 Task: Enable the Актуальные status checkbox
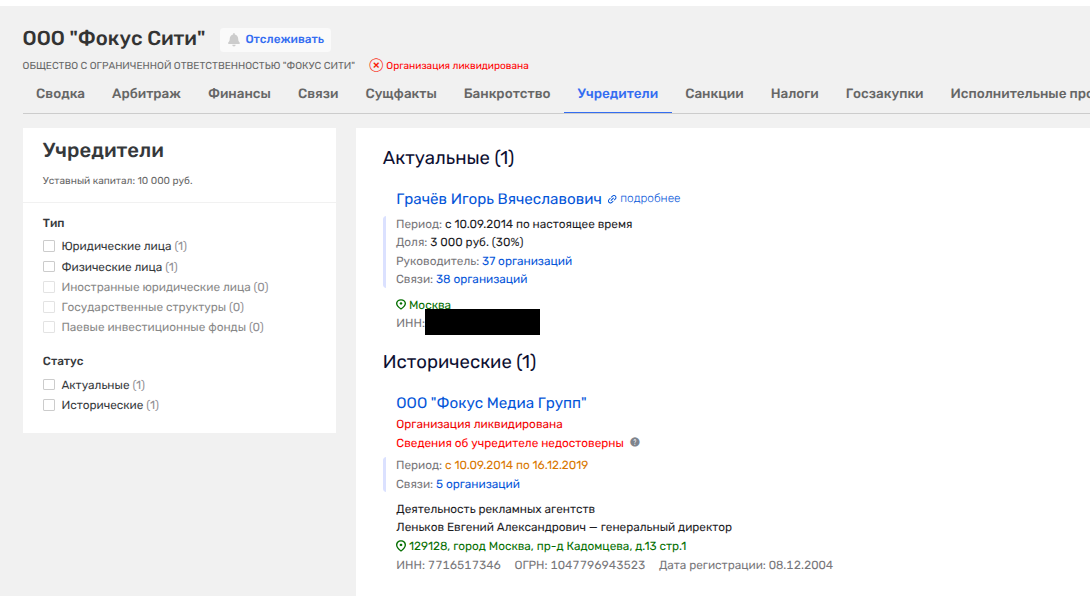click(x=49, y=385)
